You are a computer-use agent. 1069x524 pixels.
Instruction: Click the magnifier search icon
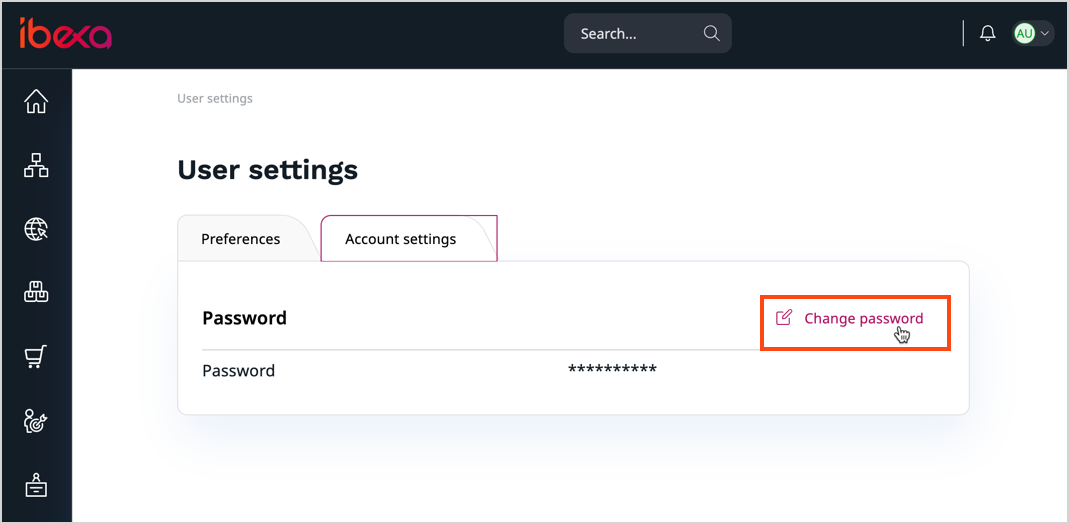(711, 33)
